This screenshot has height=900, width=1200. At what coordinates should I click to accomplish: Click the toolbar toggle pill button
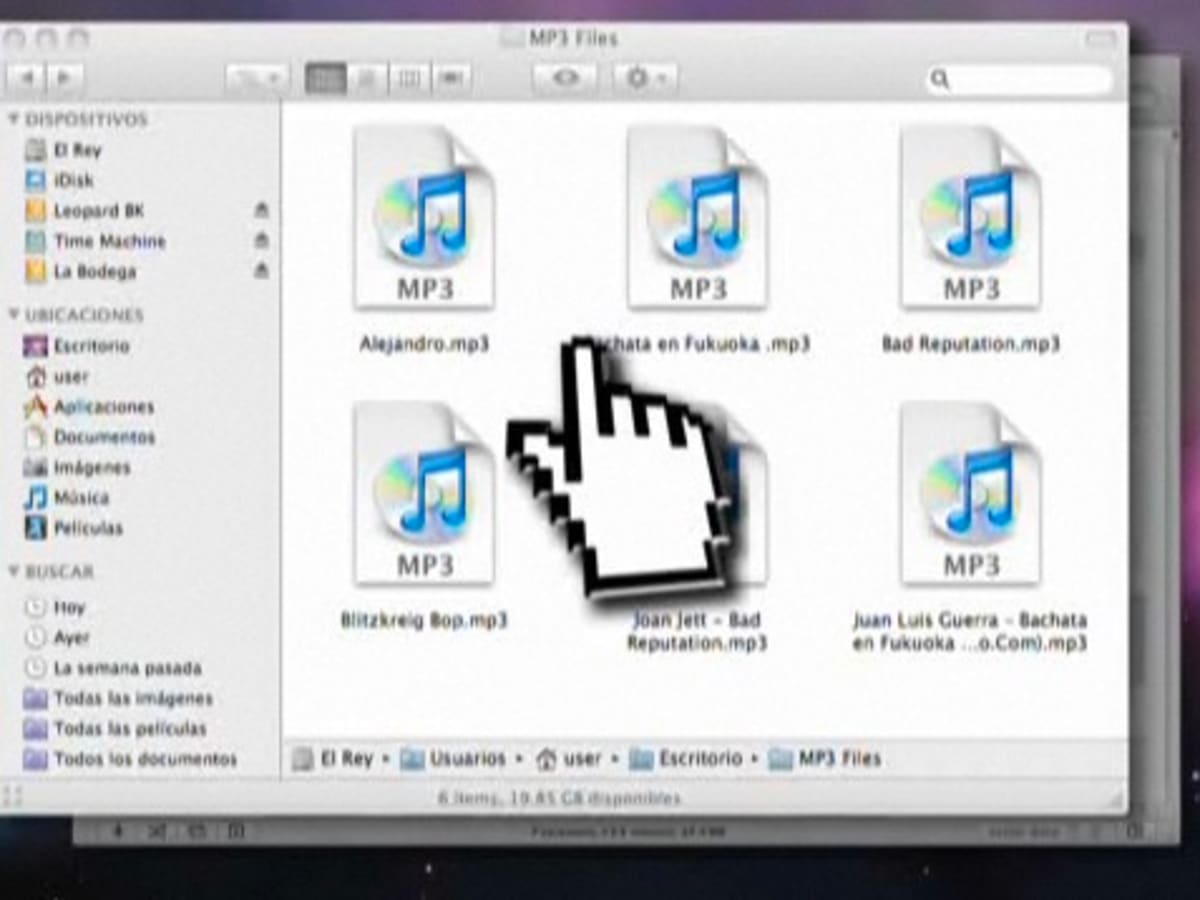(x=1100, y=39)
